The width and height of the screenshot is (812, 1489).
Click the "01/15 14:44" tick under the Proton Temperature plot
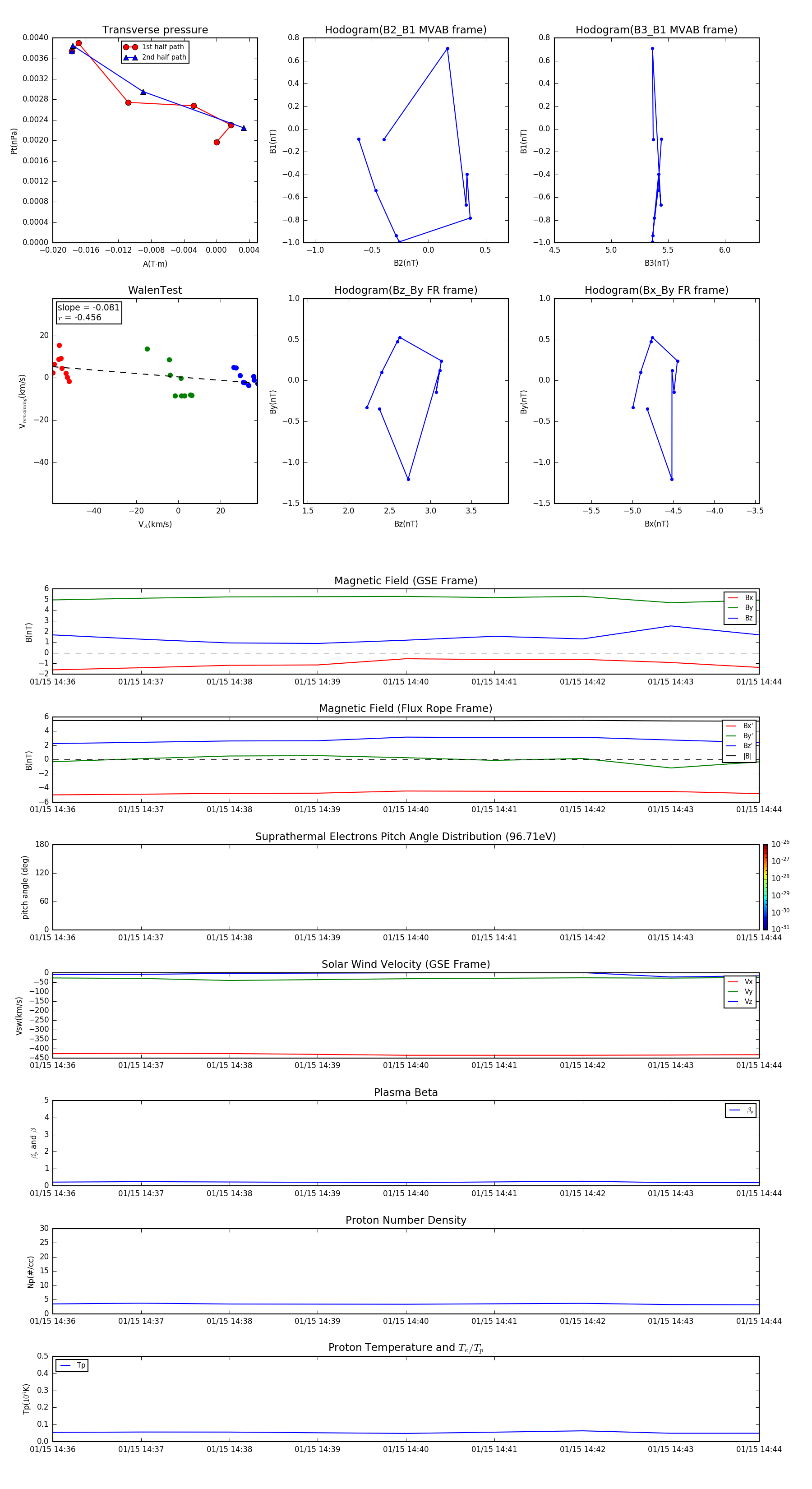[x=759, y=1449]
